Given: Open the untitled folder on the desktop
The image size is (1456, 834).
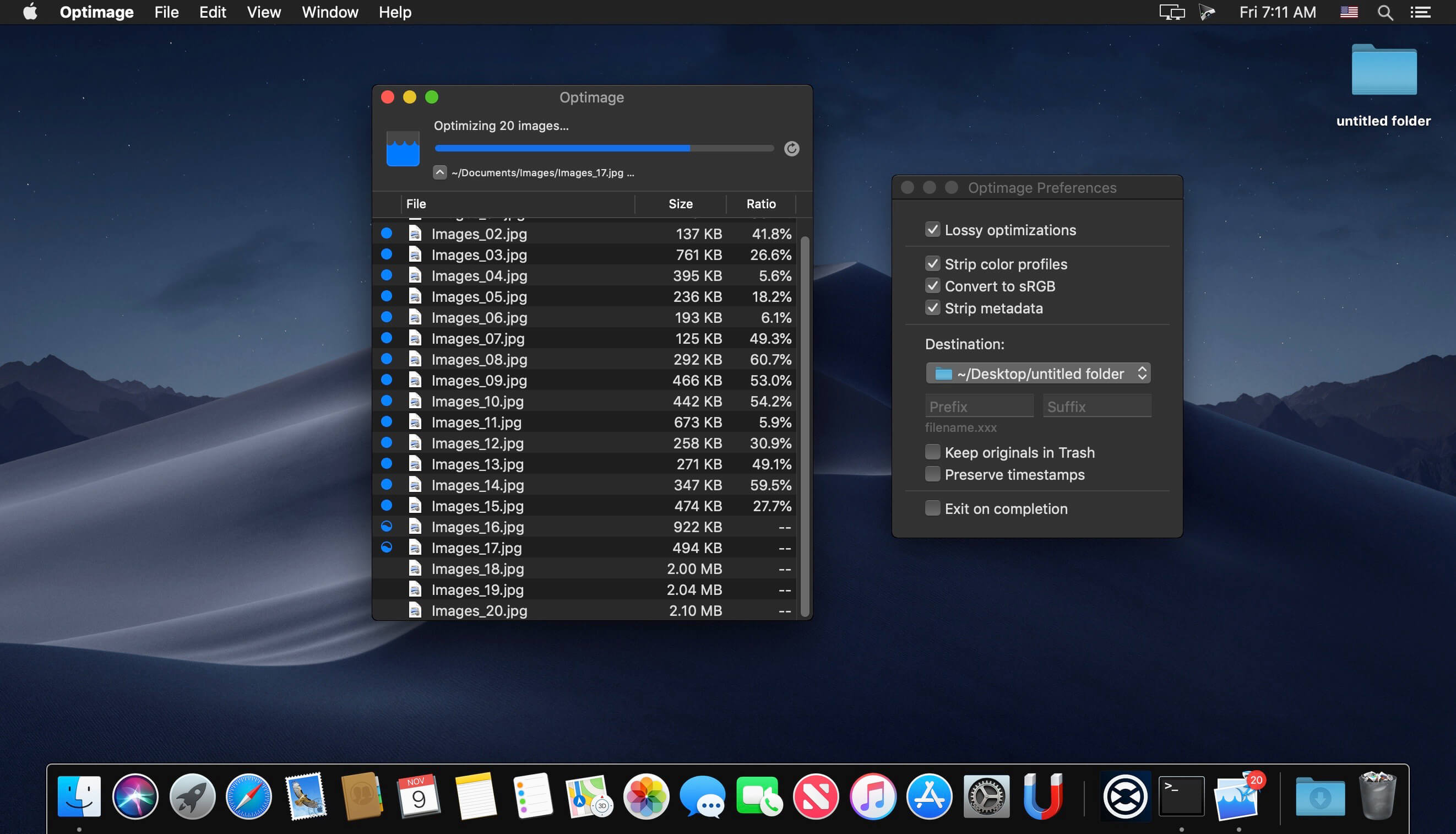Looking at the screenshot, I should click(x=1383, y=72).
